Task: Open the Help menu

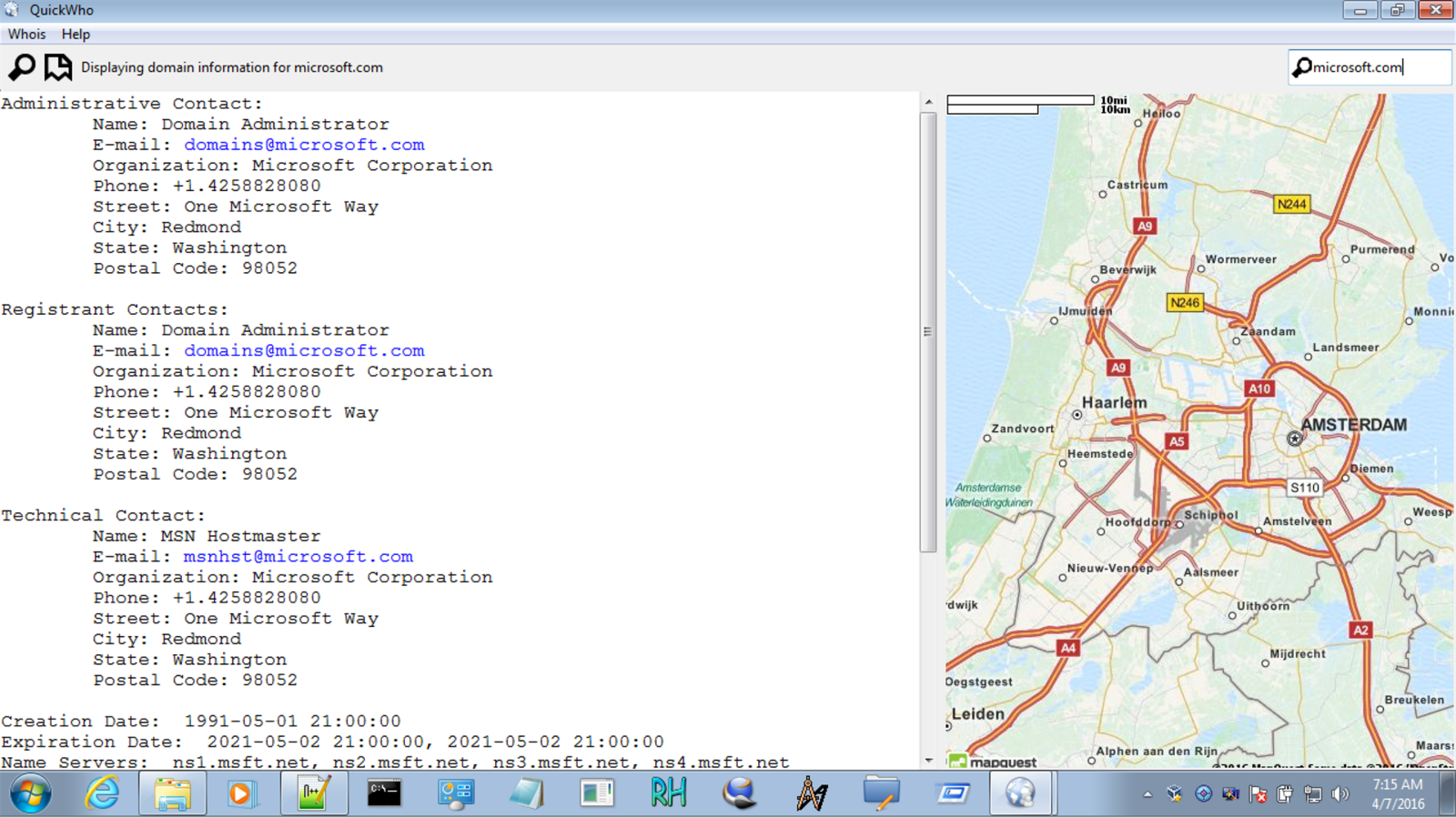Action: pos(76,34)
